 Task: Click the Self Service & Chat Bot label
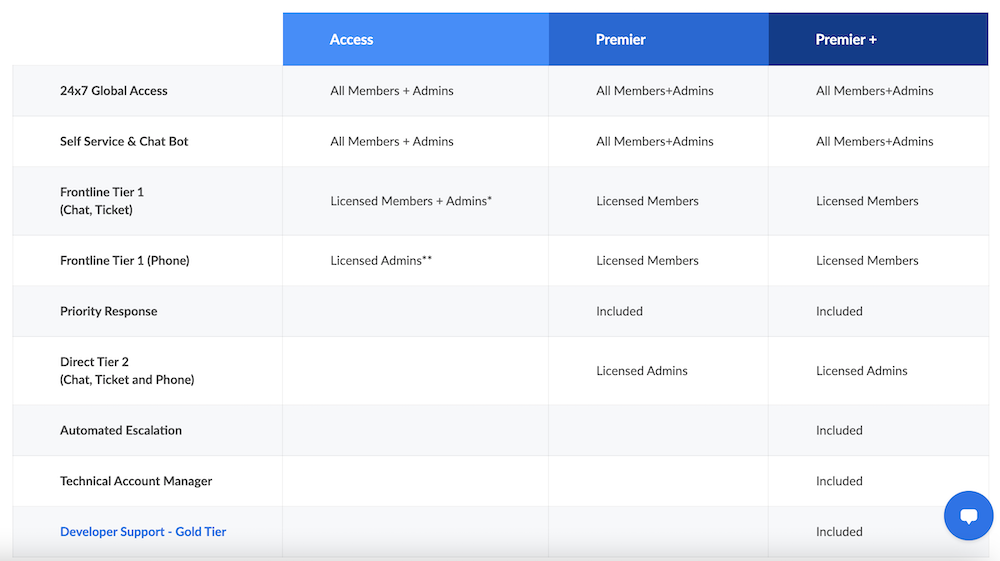click(x=124, y=142)
